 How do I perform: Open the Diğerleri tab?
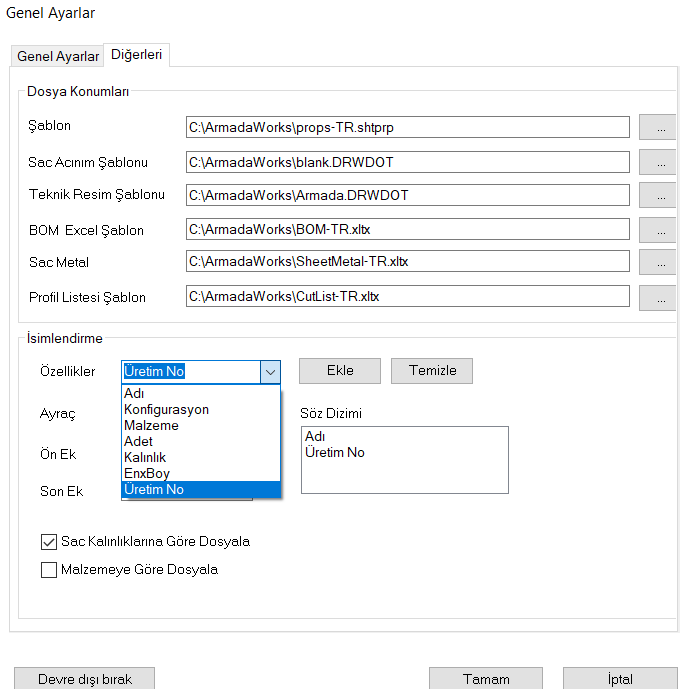click(137, 54)
